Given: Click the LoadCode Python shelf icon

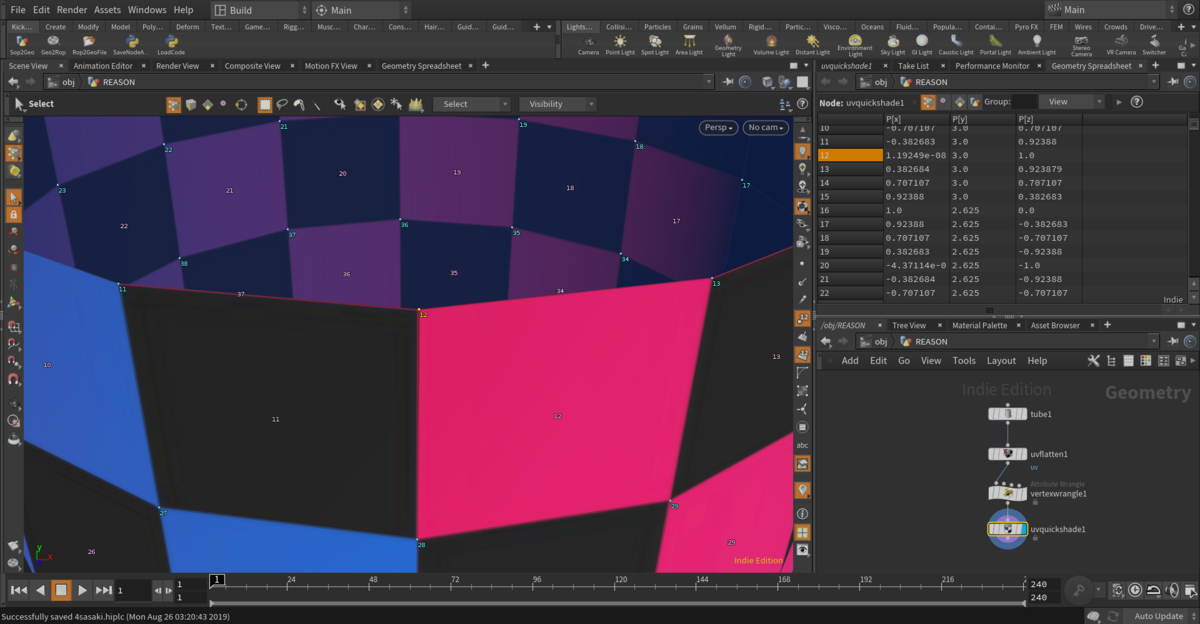Looking at the screenshot, I should [x=171, y=44].
